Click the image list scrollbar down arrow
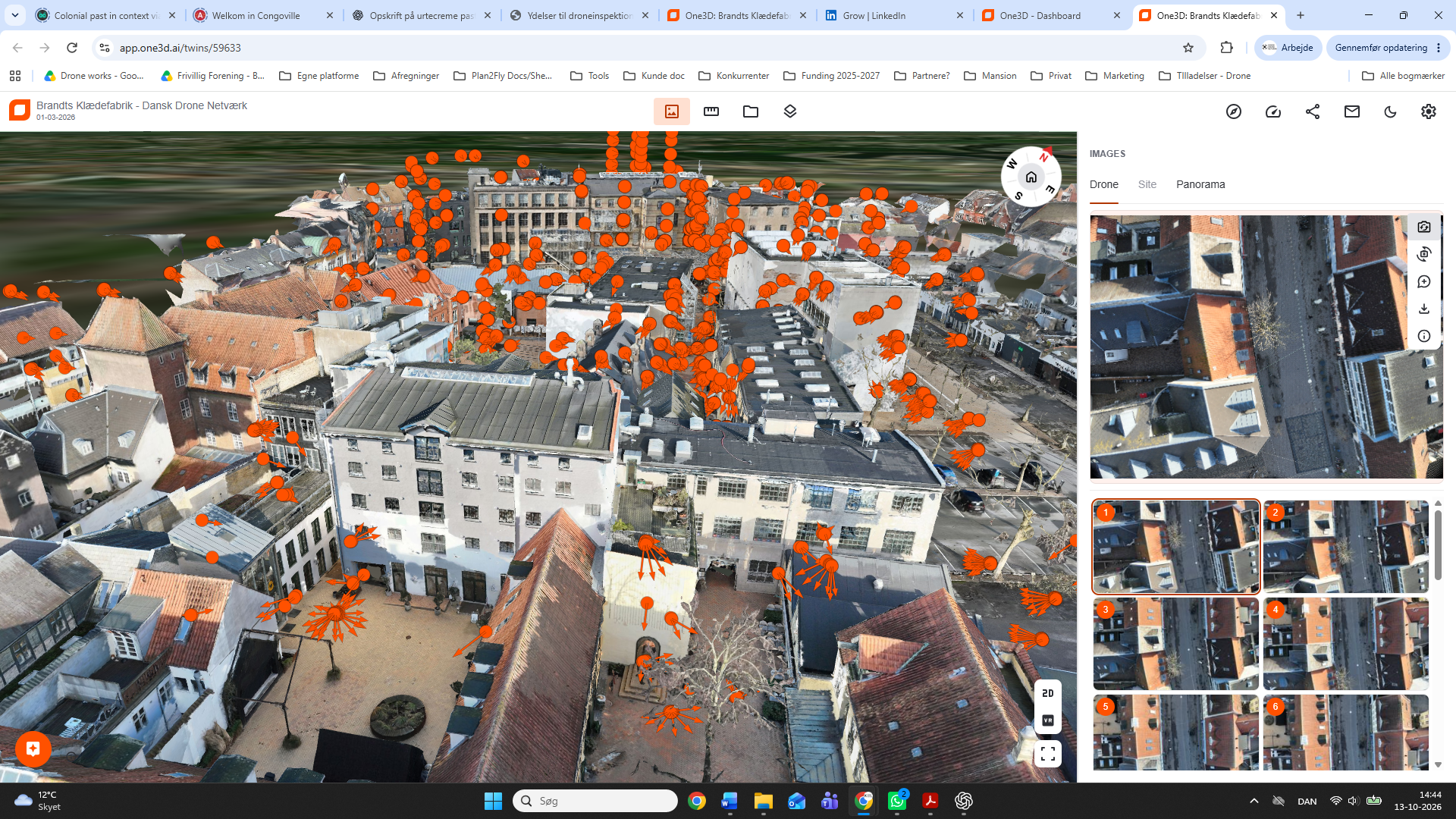 pyautogui.click(x=1438, y=765)
